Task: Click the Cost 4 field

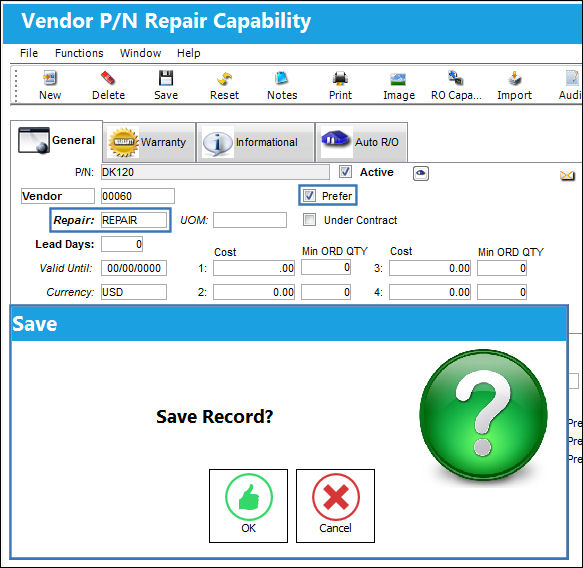Action: tap(430, 292)
